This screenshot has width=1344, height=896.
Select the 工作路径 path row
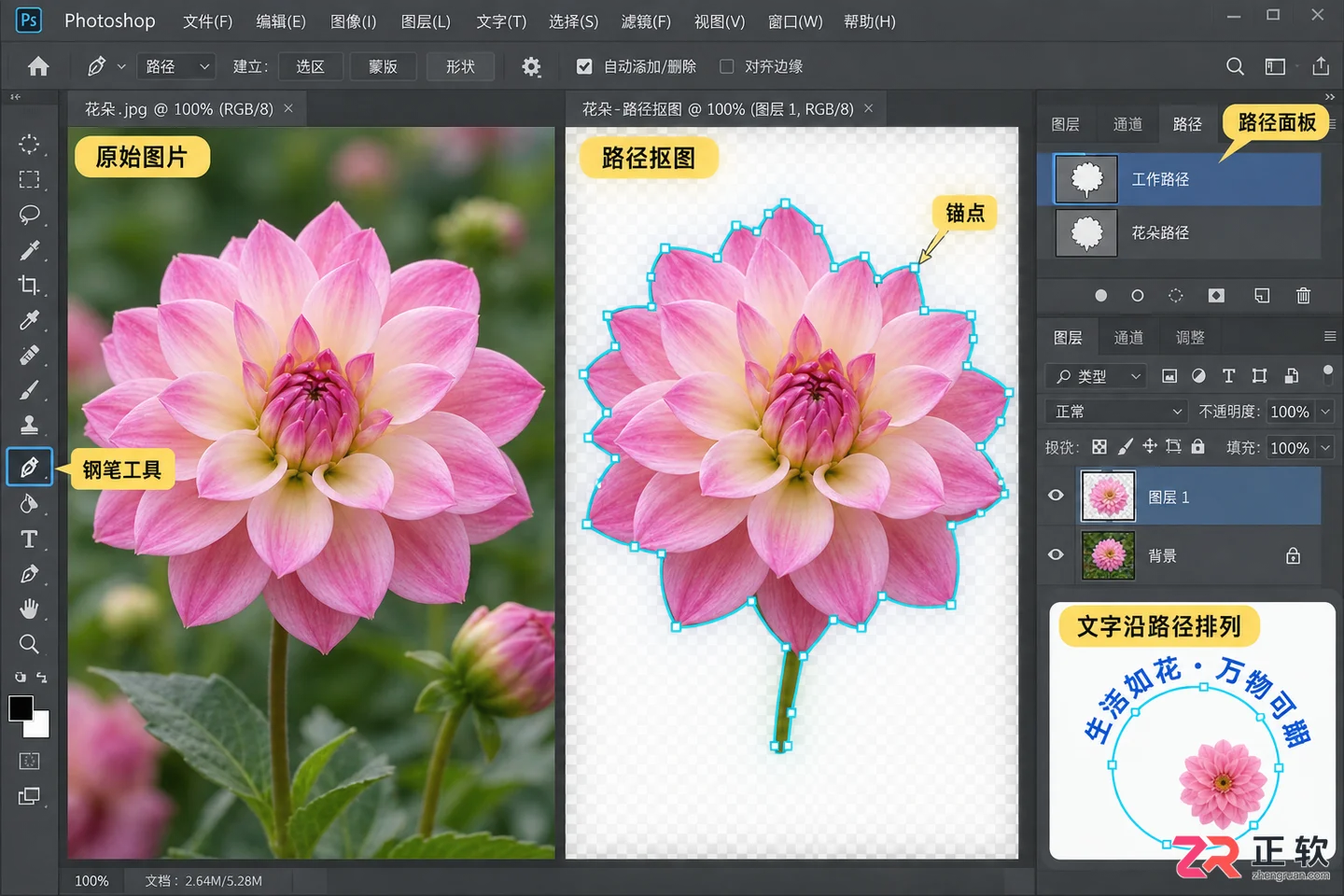(x=1180, y=179)
